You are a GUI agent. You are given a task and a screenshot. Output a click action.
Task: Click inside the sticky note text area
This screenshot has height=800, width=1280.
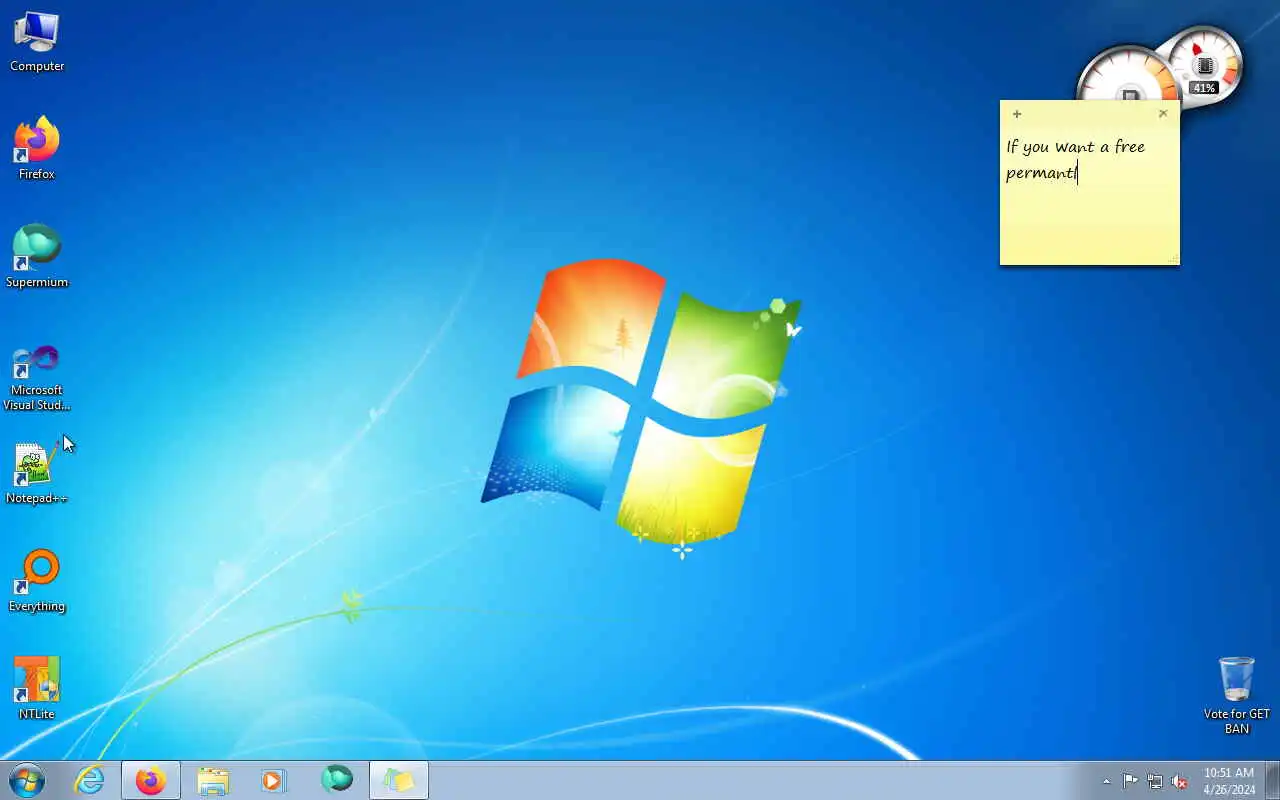point(1090,195)
